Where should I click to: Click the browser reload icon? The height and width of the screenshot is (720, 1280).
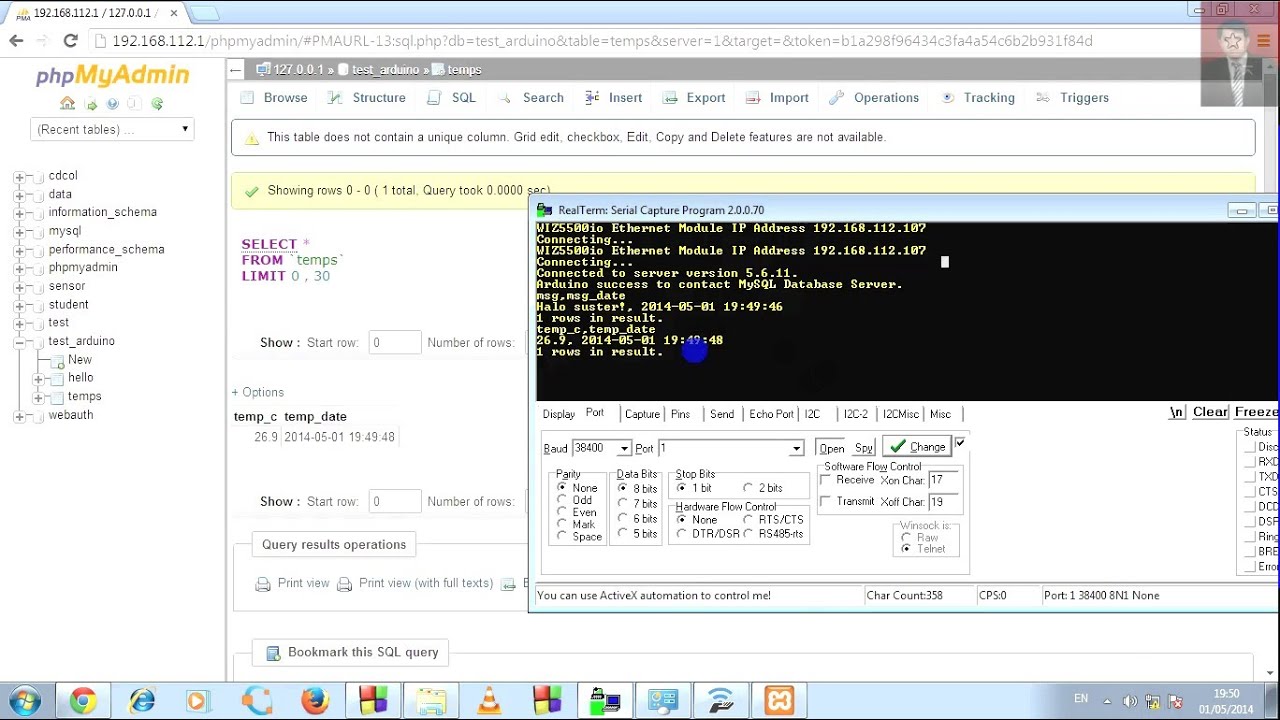[x=70, y=41]
